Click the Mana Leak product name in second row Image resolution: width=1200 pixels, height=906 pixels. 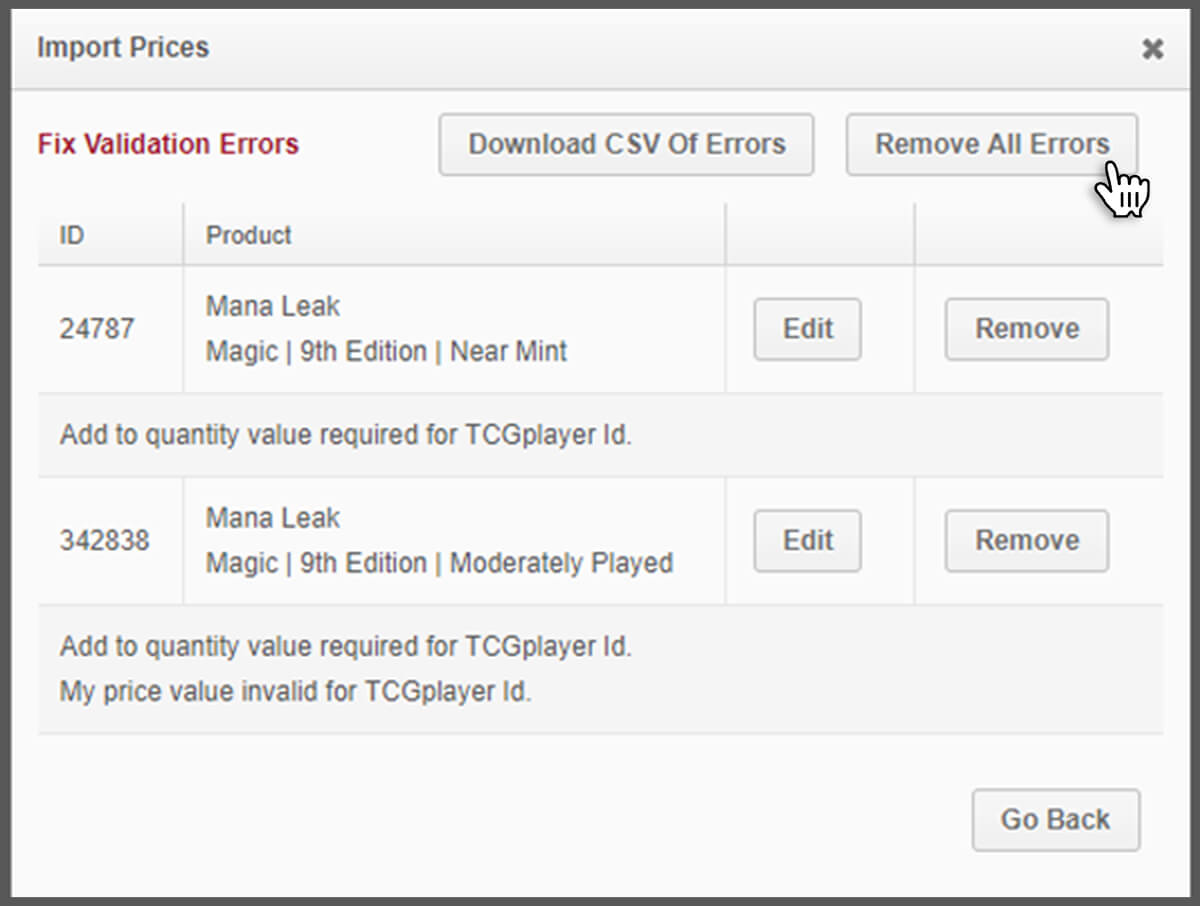click(272, 517)
